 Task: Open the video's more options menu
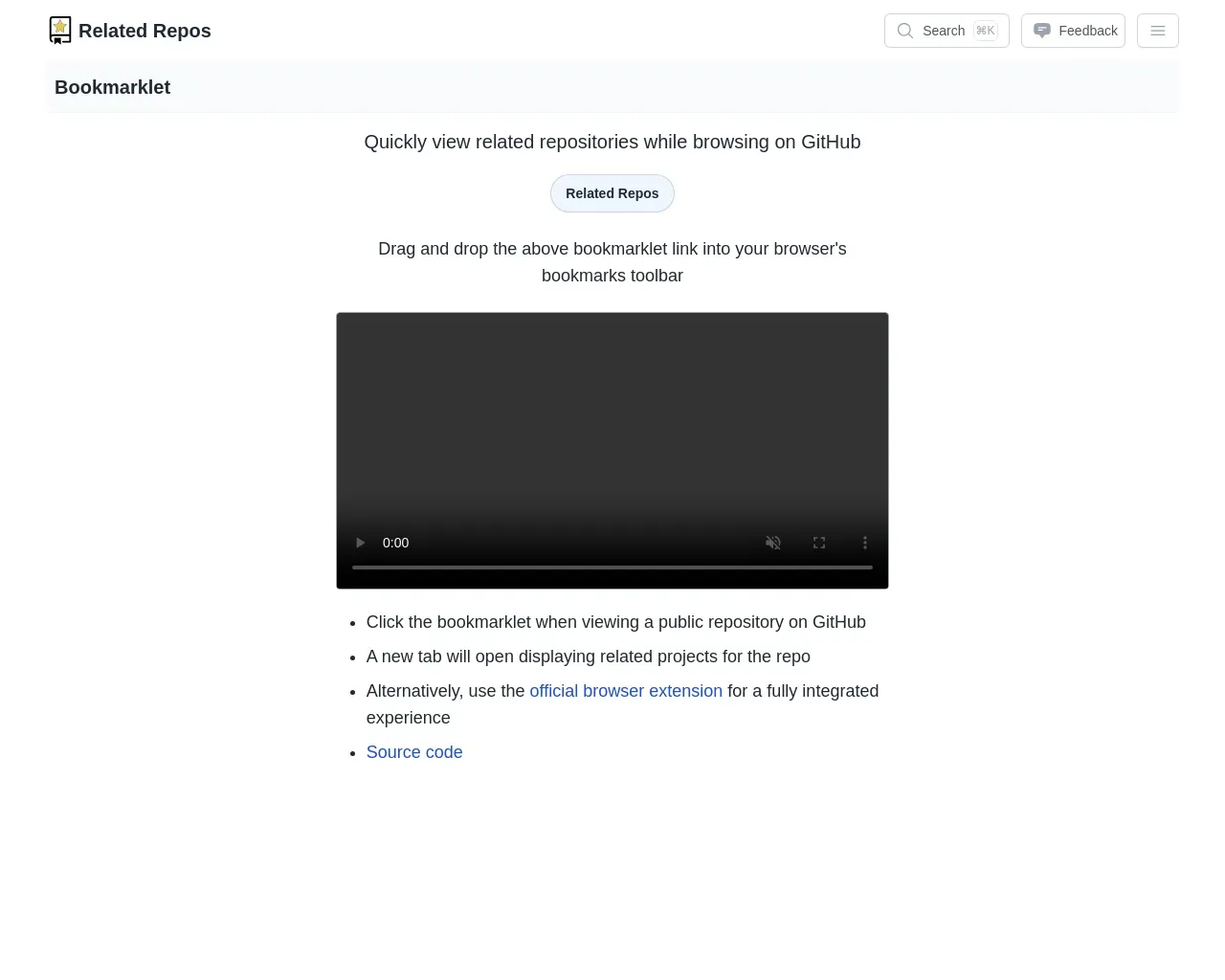865,543
